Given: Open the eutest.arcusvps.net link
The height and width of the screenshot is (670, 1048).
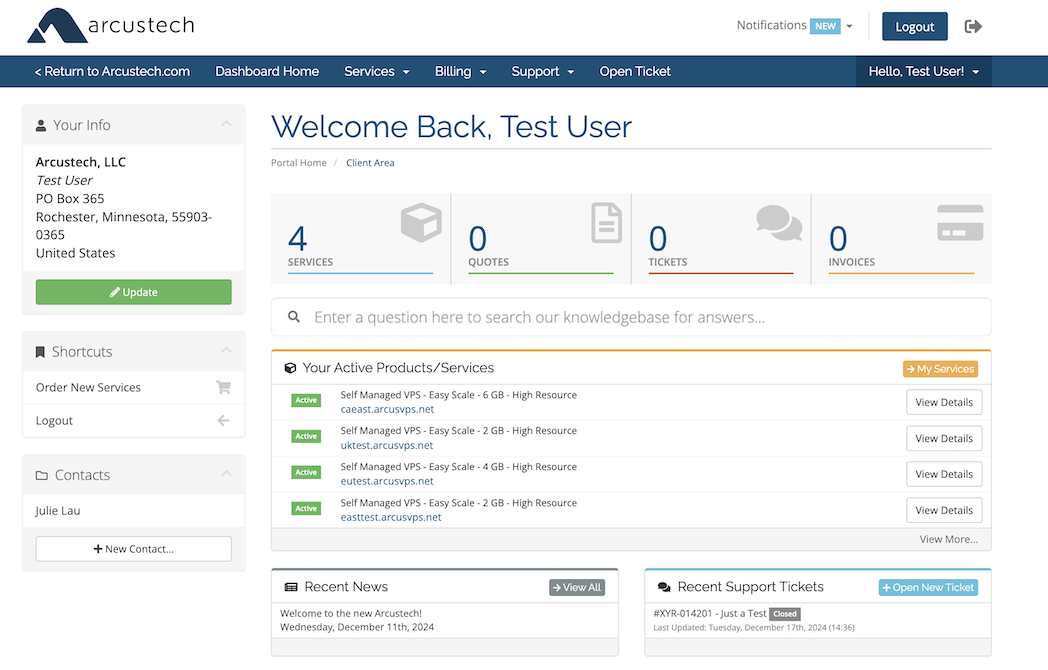Looking at the screenshot, I should (x=387, y=481).
